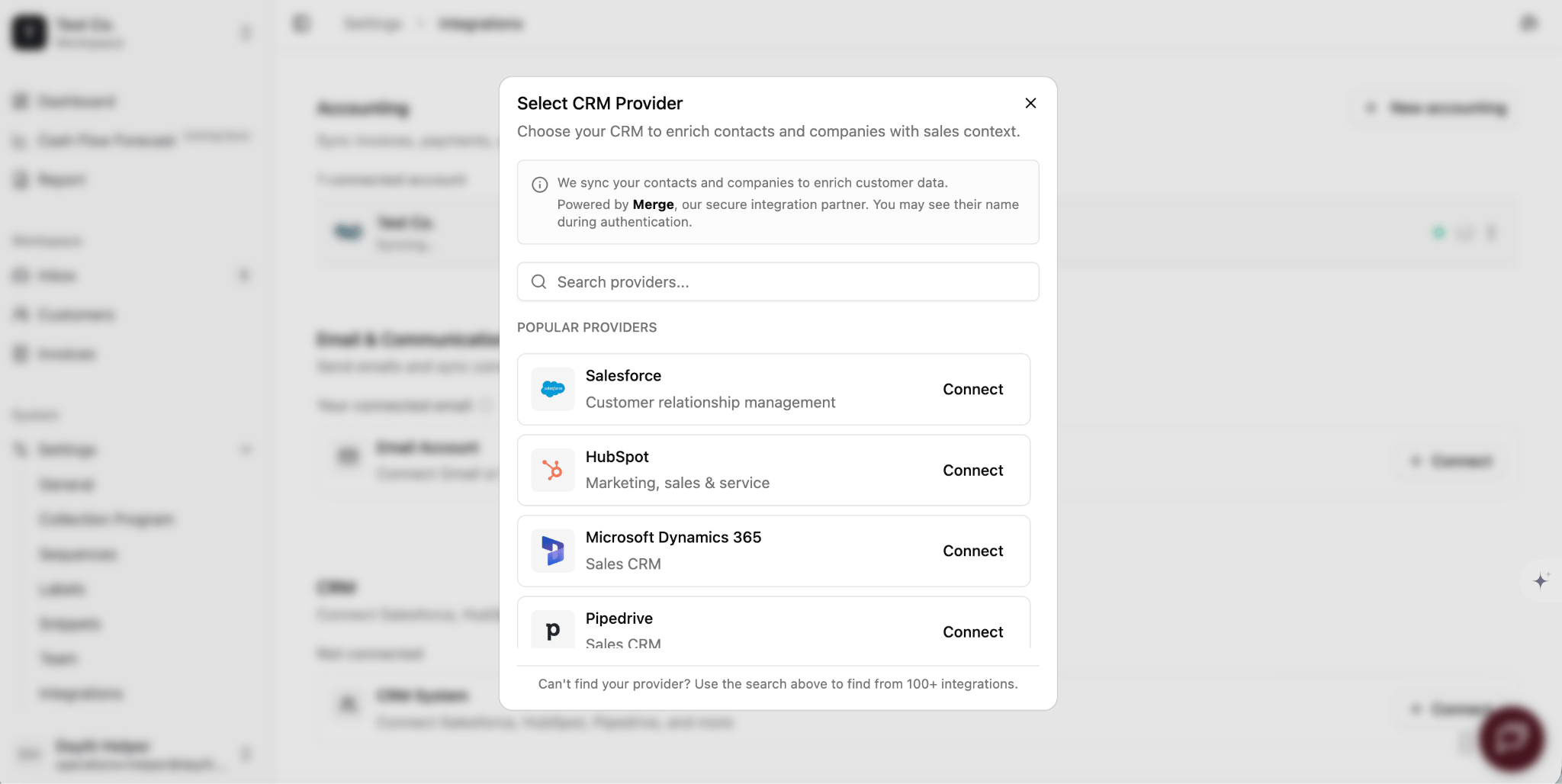Screen dimensions: 1562x784
Task: Click the POPULAR PROVIDERS heading
Action: (x=587, y=328)
